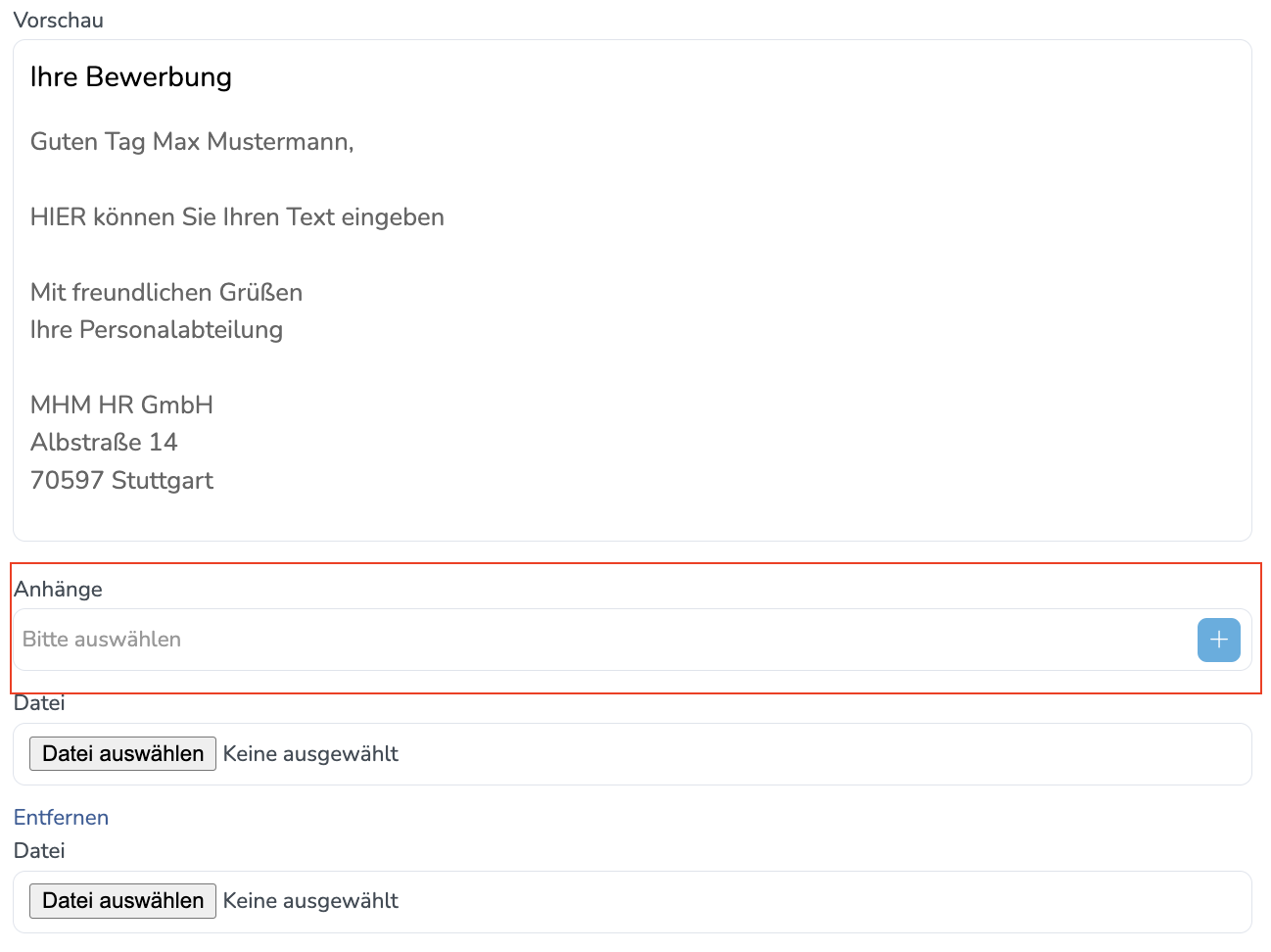The image size is (1271, 952).
Task: Click the blue plus icon for attachments
Action: [1218, 640]
